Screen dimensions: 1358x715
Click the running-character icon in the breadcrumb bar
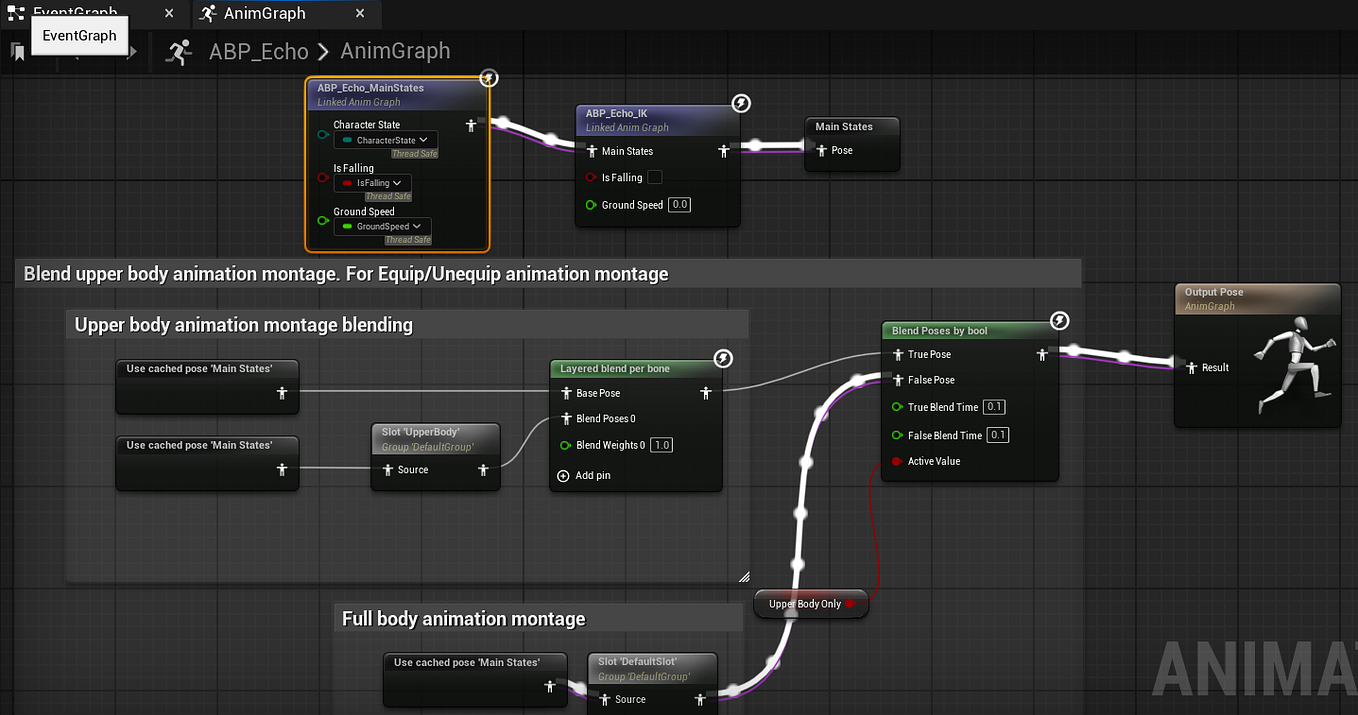coord(179,51)
